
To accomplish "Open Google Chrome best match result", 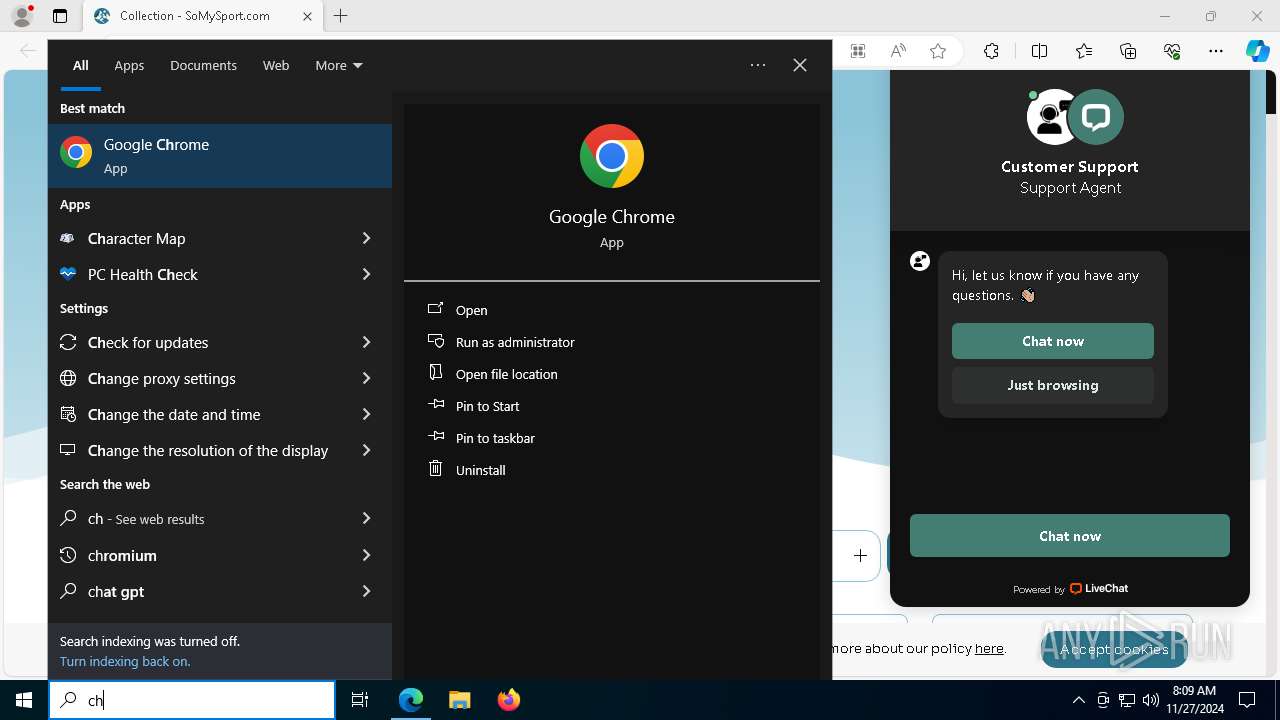I will [220, 155].
